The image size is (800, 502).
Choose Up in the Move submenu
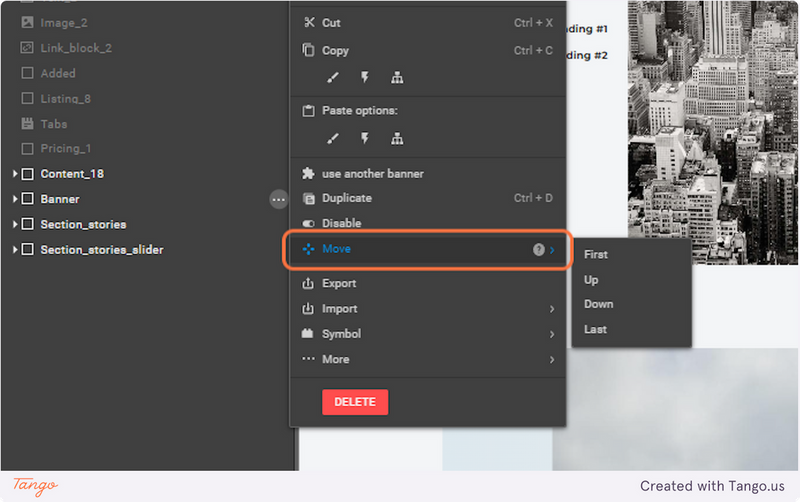632,280
